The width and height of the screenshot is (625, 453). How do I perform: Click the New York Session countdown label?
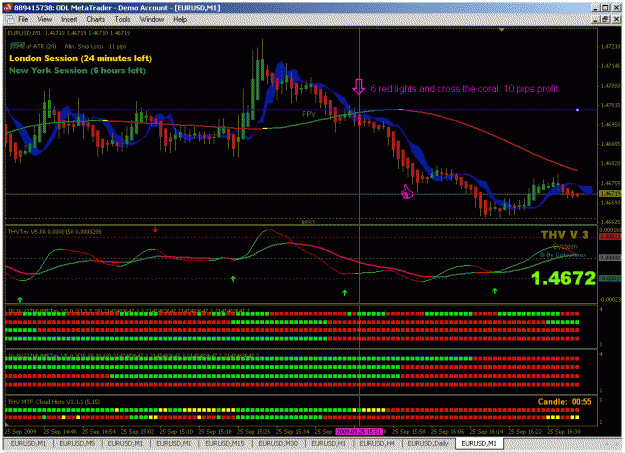[77, 71]
